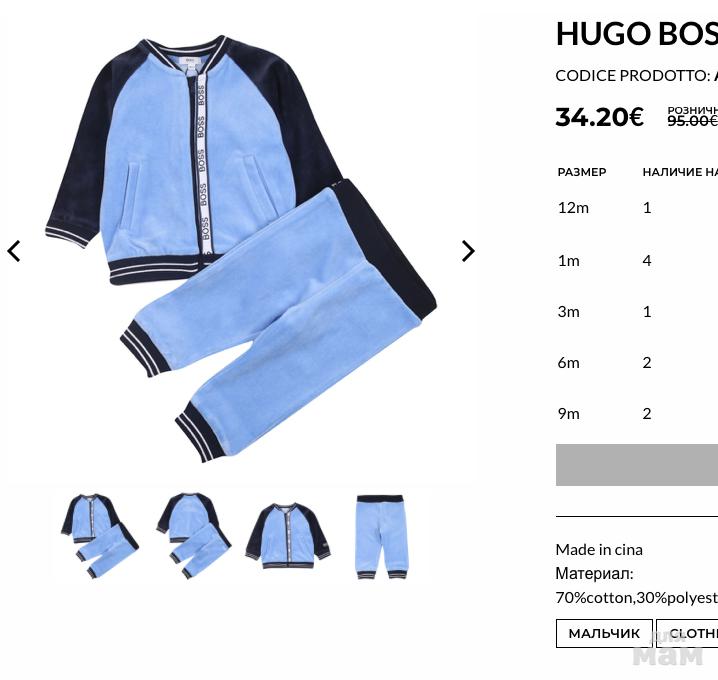Viewport: 718px width, 680px height.
Task: Click the previous image arrow
Action: pos(14,251)
